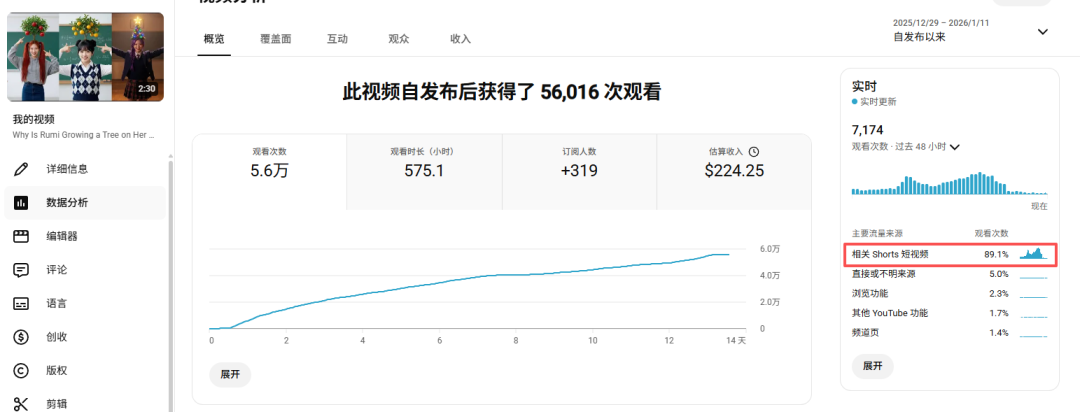1080x412 pixels.
Task: Open the 详细信息 sidebar item
Action: click(85, 169)
